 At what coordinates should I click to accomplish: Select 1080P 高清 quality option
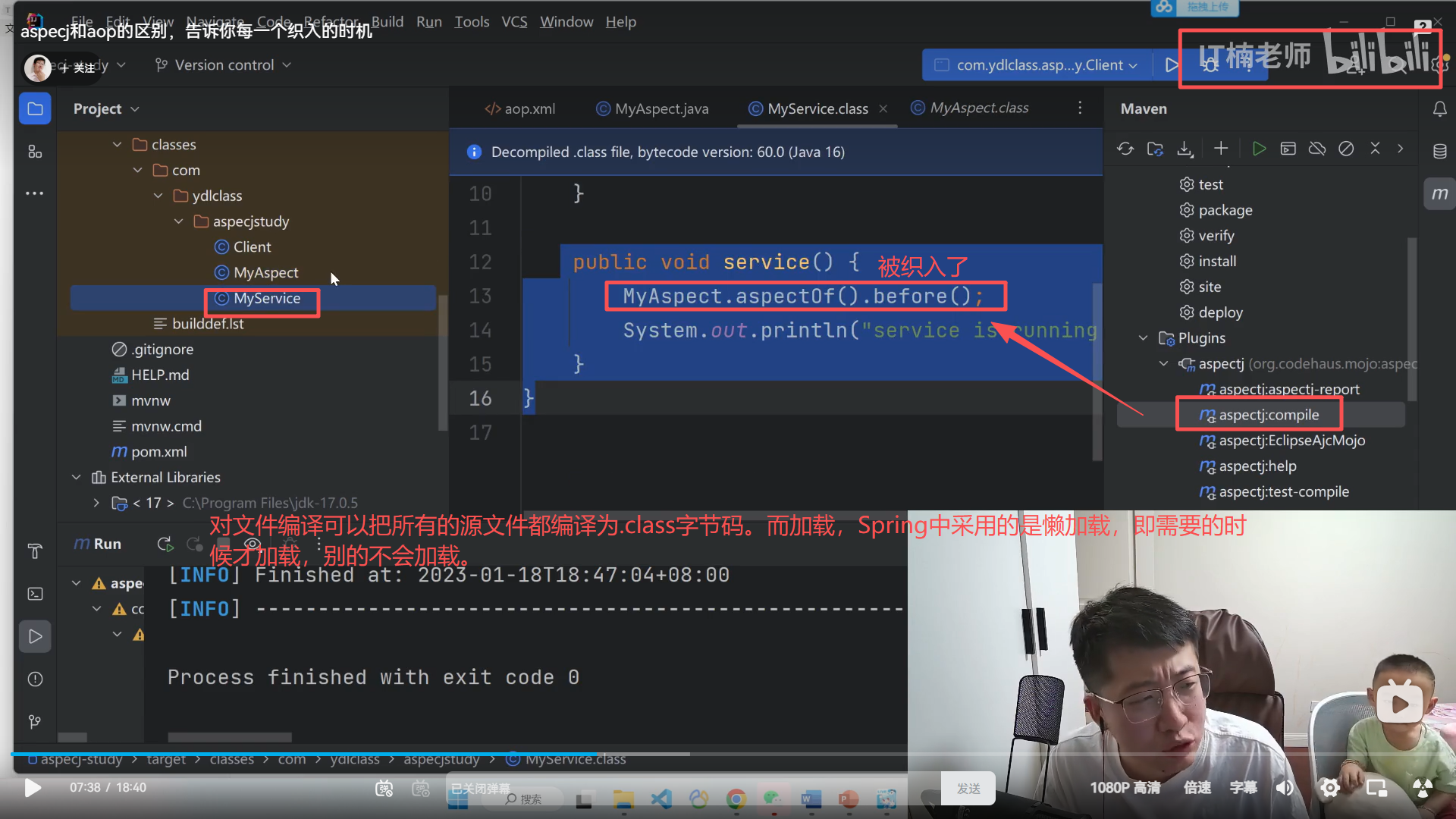1125,788
